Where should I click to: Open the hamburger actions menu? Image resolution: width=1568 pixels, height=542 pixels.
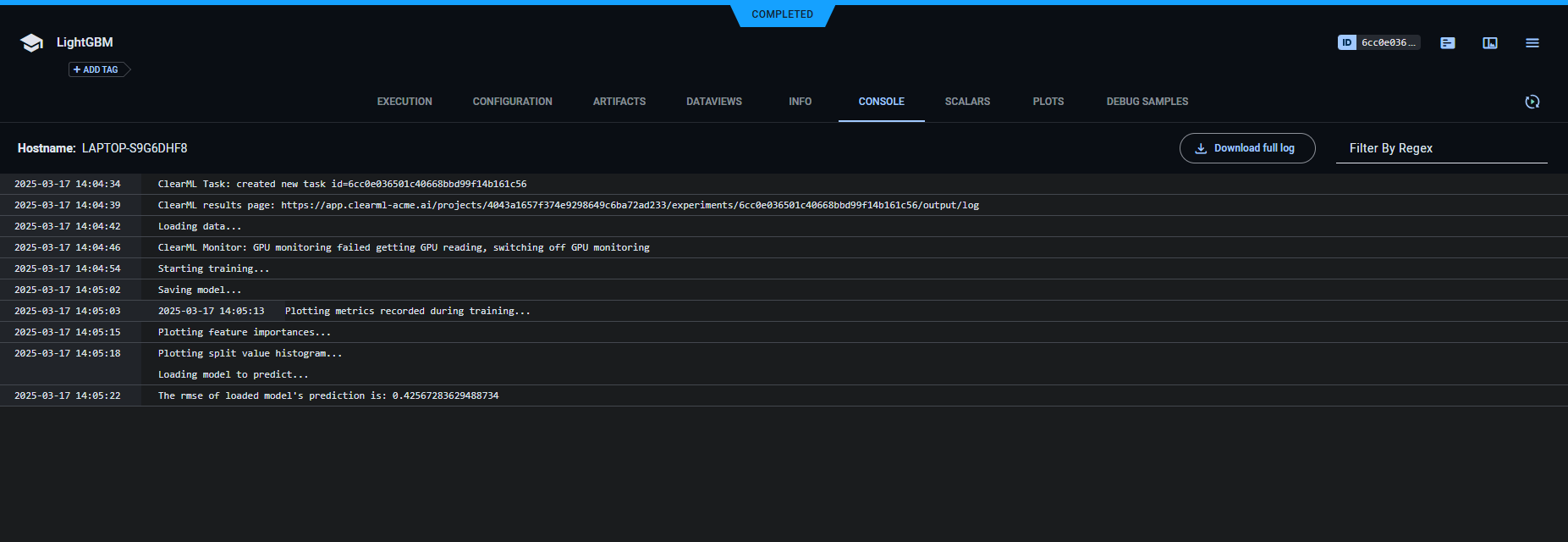click(1532, 42)
